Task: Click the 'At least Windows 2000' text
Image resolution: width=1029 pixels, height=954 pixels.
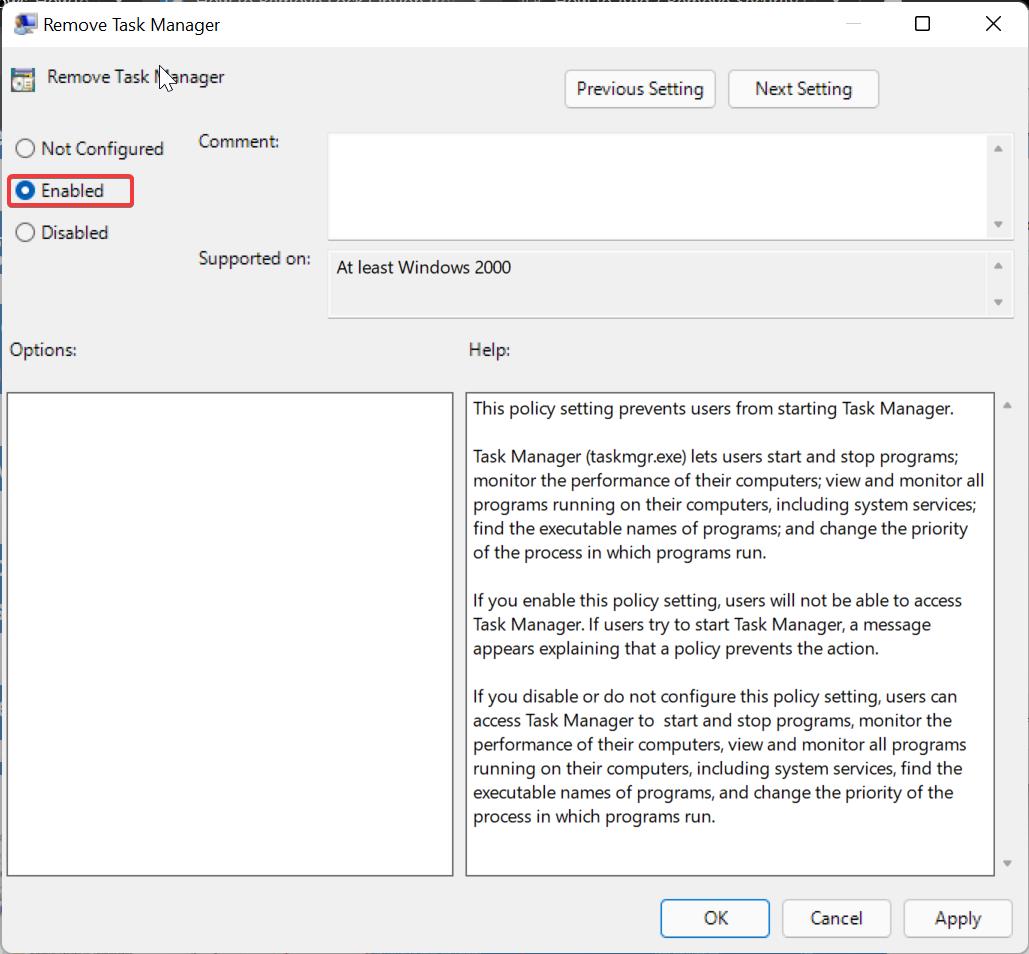Action: [423, 268]
